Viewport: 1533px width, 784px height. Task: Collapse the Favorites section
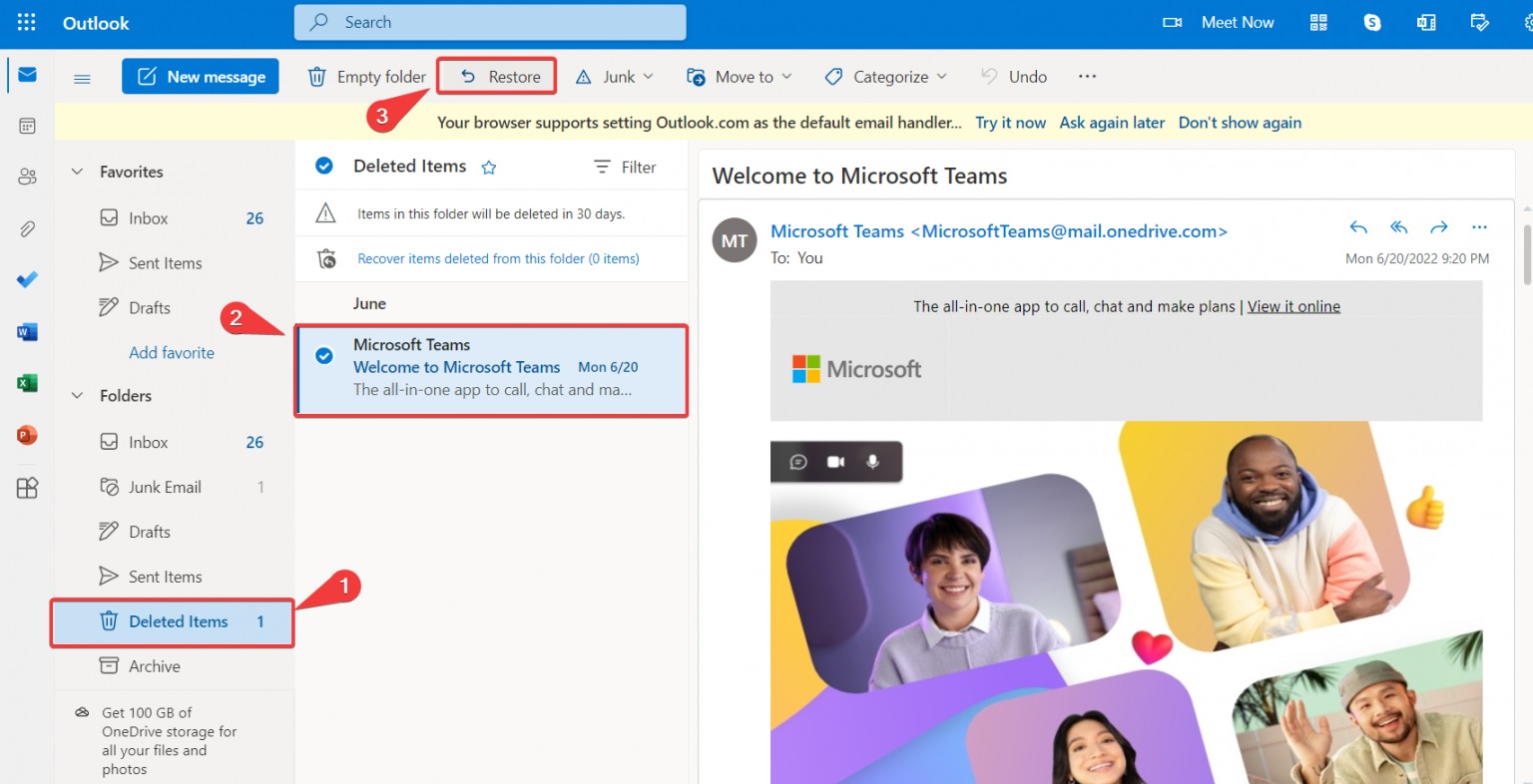click(x=77, y=172)
